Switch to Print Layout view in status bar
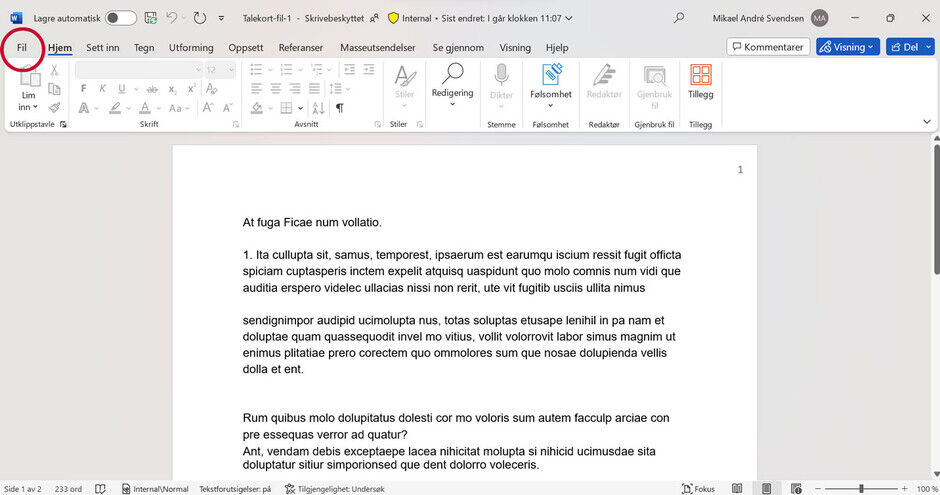Image resolution: width=940 pixels, height=495 pixels. (x=766, y=489)
